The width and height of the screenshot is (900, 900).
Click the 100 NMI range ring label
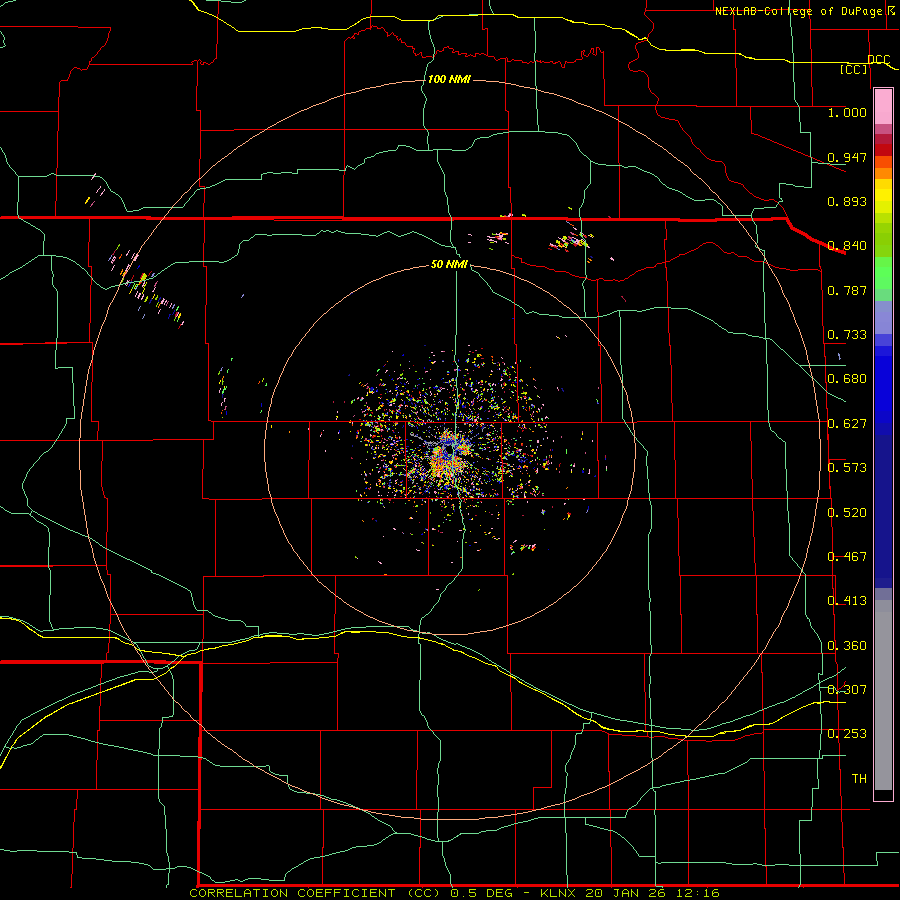[x=449, y=79]
